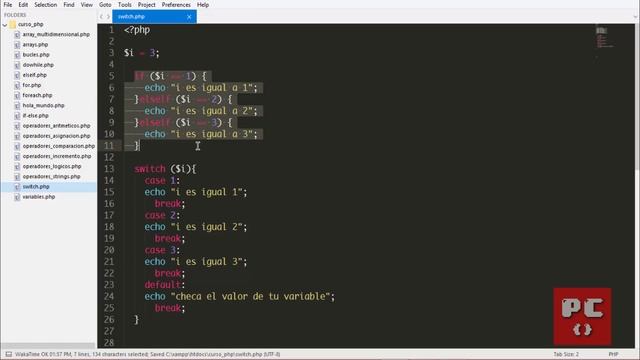Viewport: 640px width, 360px height.
Task: Open operadores_comparacion.php in sidebar
Action: click(59, 146)
